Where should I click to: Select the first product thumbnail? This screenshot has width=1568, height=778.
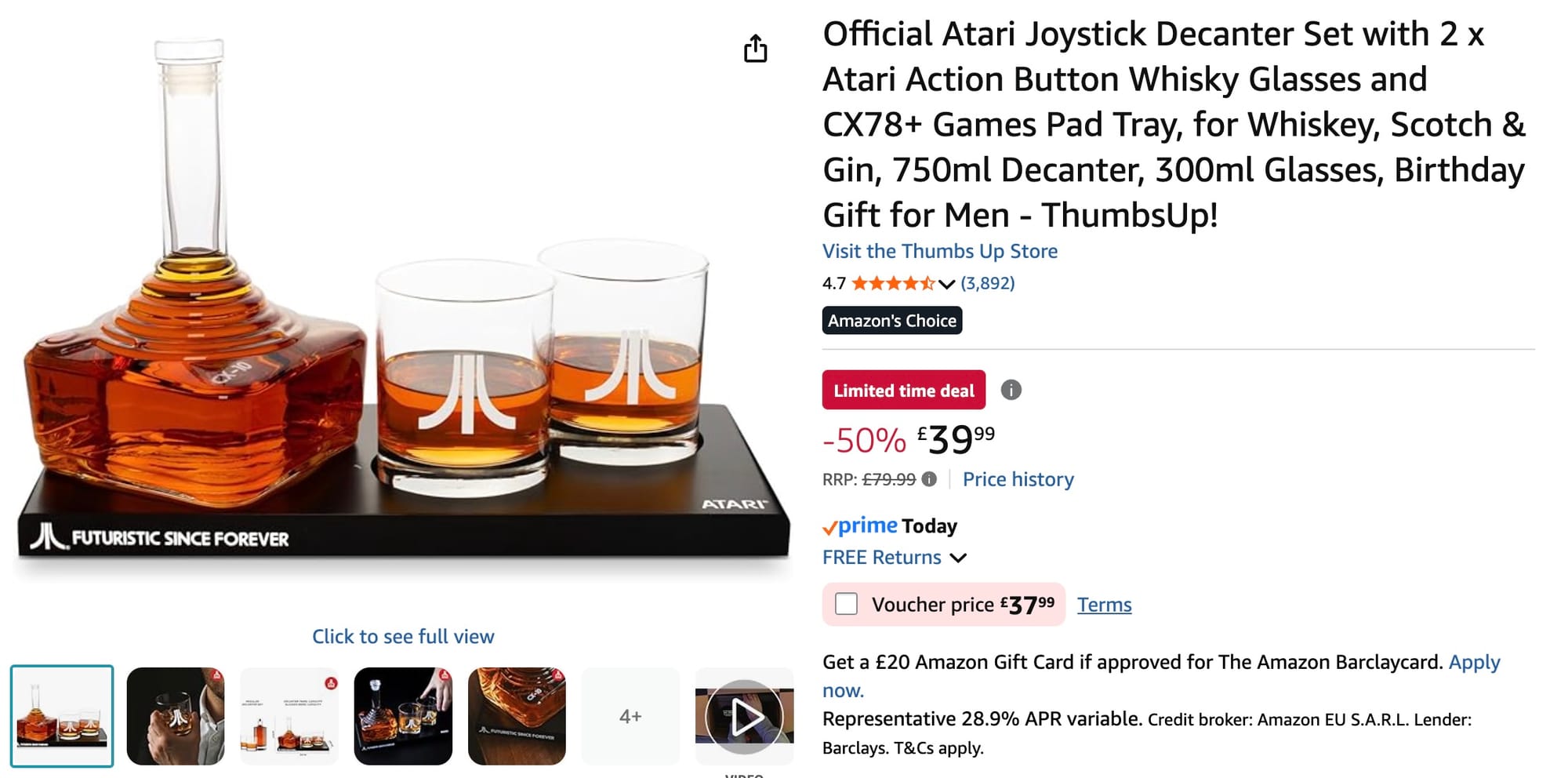pos(62,715)
